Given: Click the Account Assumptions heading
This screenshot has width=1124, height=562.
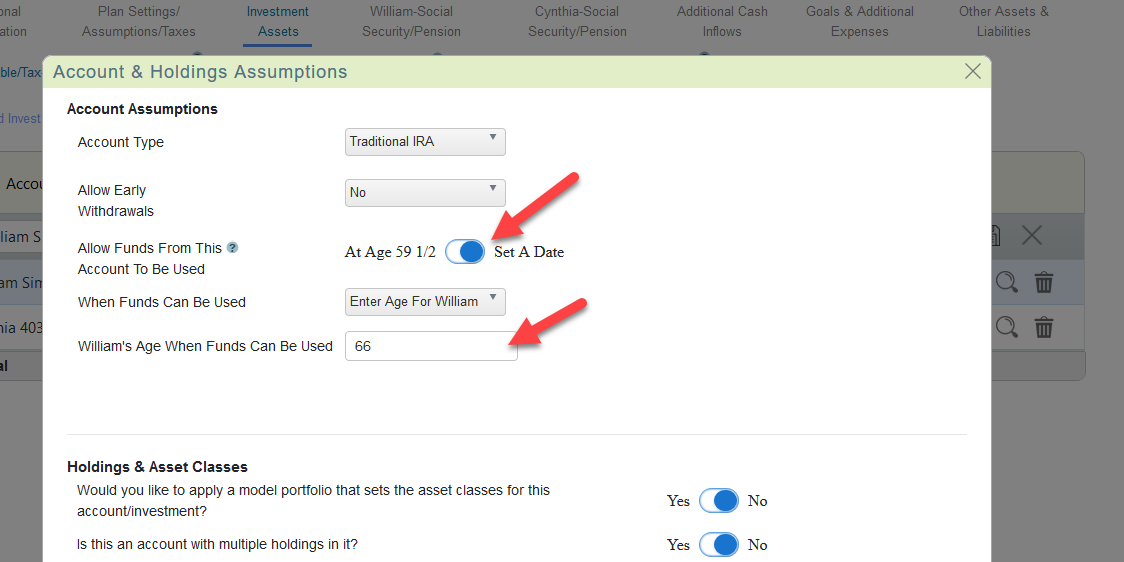Looking at the screenshot, I should pyautogui.click(x=142, y=109).
